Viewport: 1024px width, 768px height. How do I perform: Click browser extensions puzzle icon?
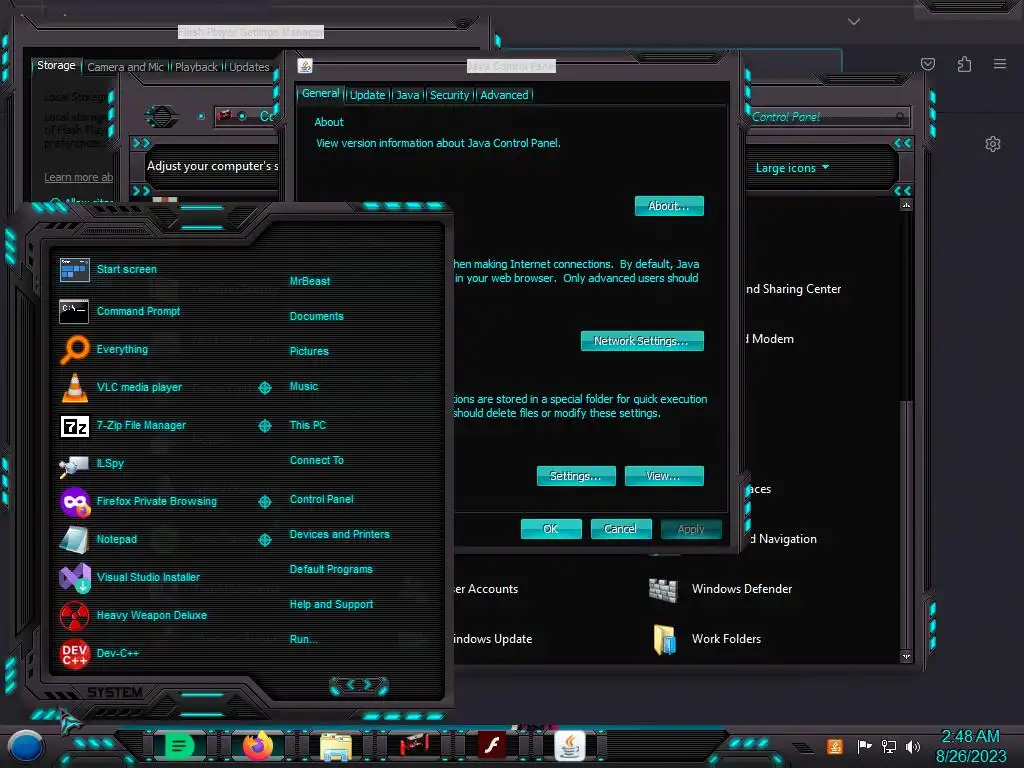tap(964, 64)
